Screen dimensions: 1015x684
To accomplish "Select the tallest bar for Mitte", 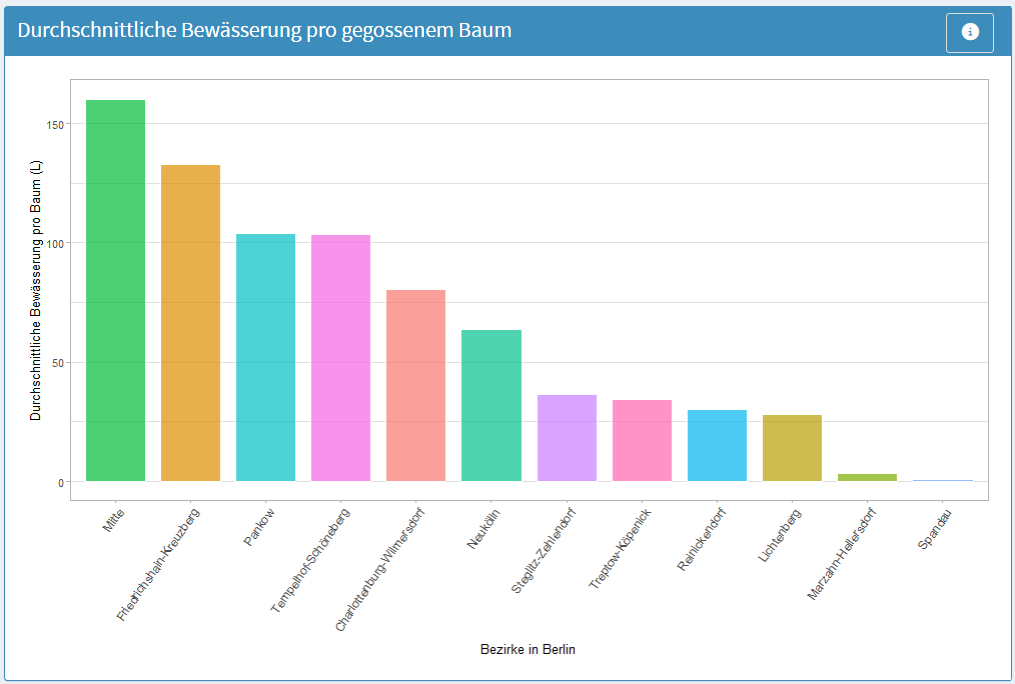I will pos(113,290).
